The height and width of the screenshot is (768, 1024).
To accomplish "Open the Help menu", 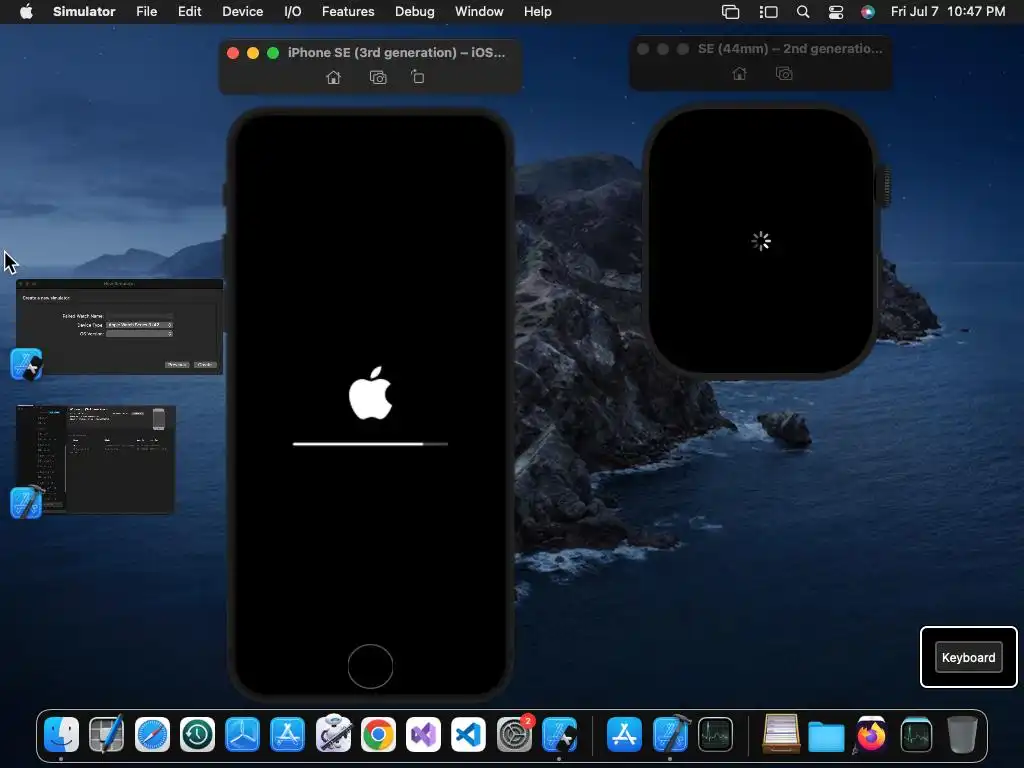I will click(x=537, y=12).
